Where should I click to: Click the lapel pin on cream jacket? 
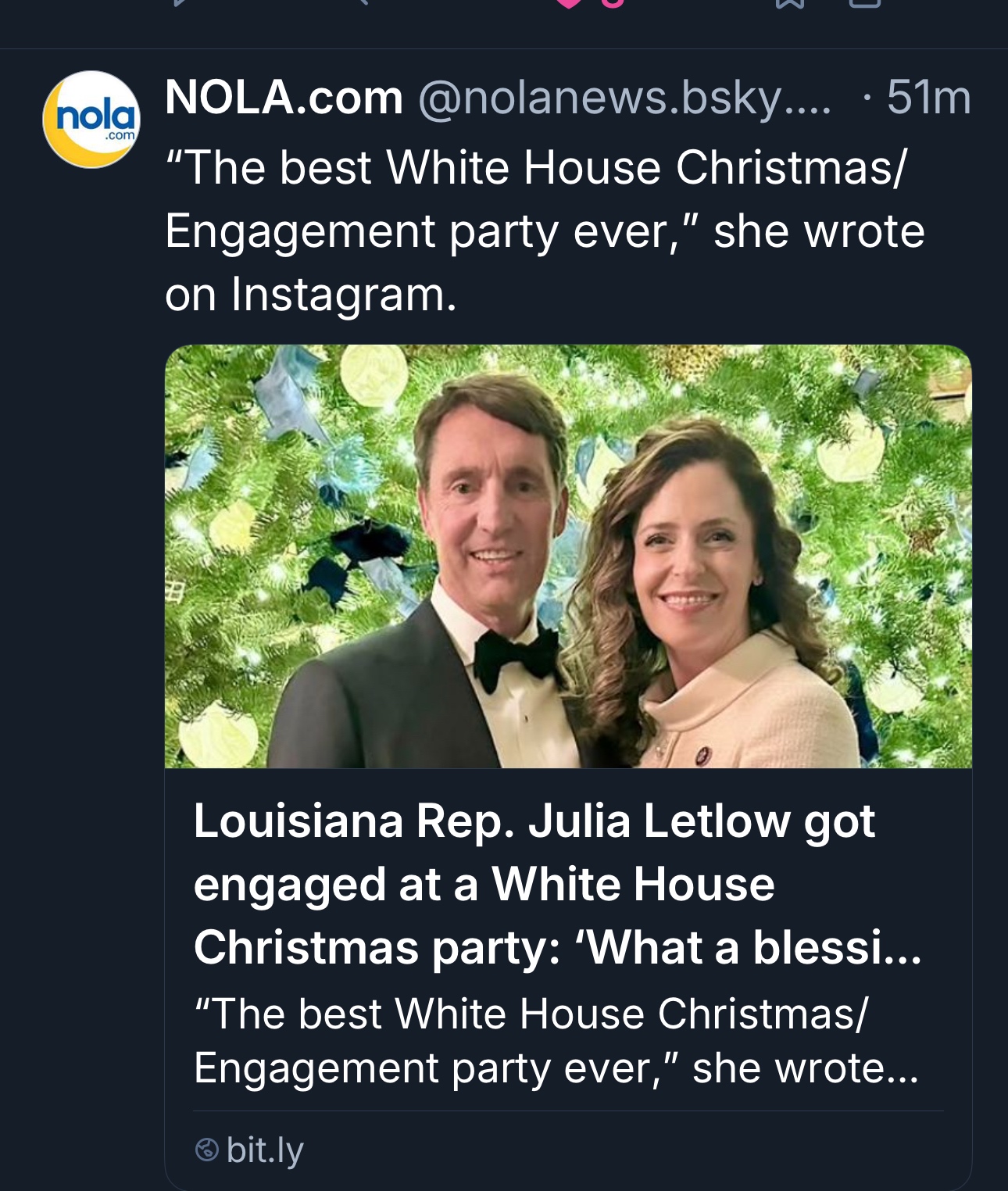click(701, 754)
